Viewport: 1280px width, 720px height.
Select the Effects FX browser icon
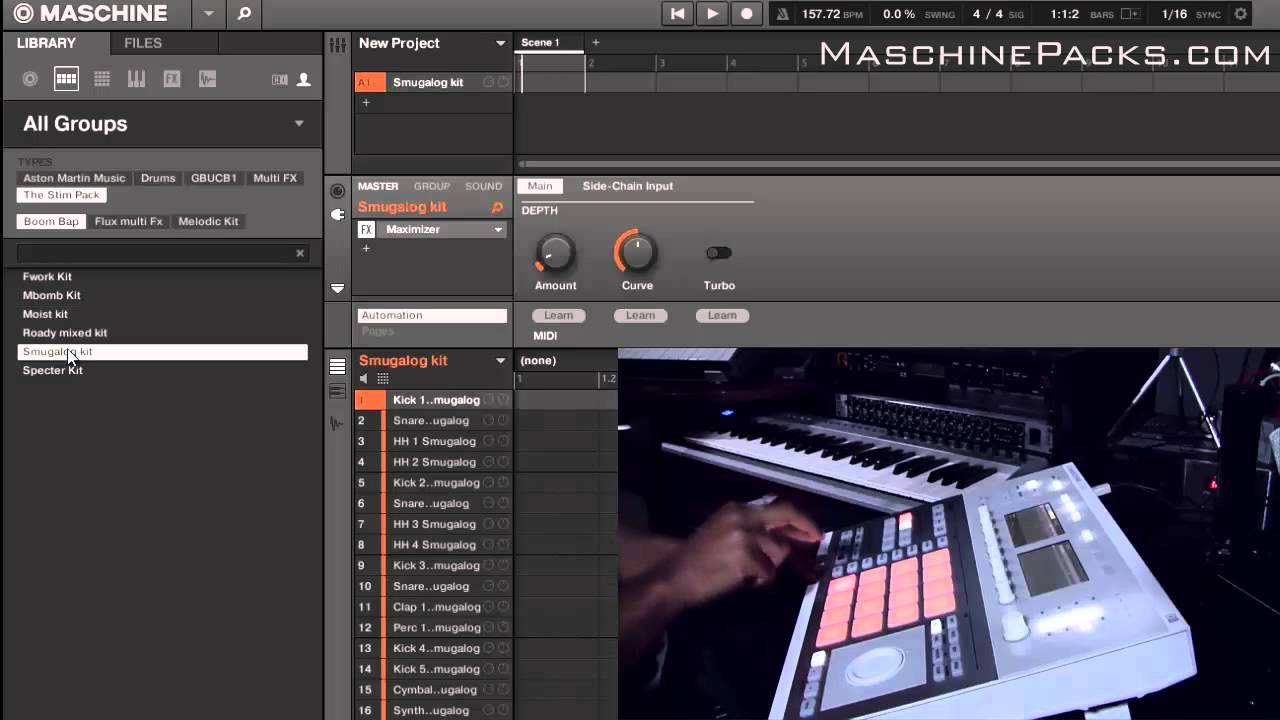(172, 79)
